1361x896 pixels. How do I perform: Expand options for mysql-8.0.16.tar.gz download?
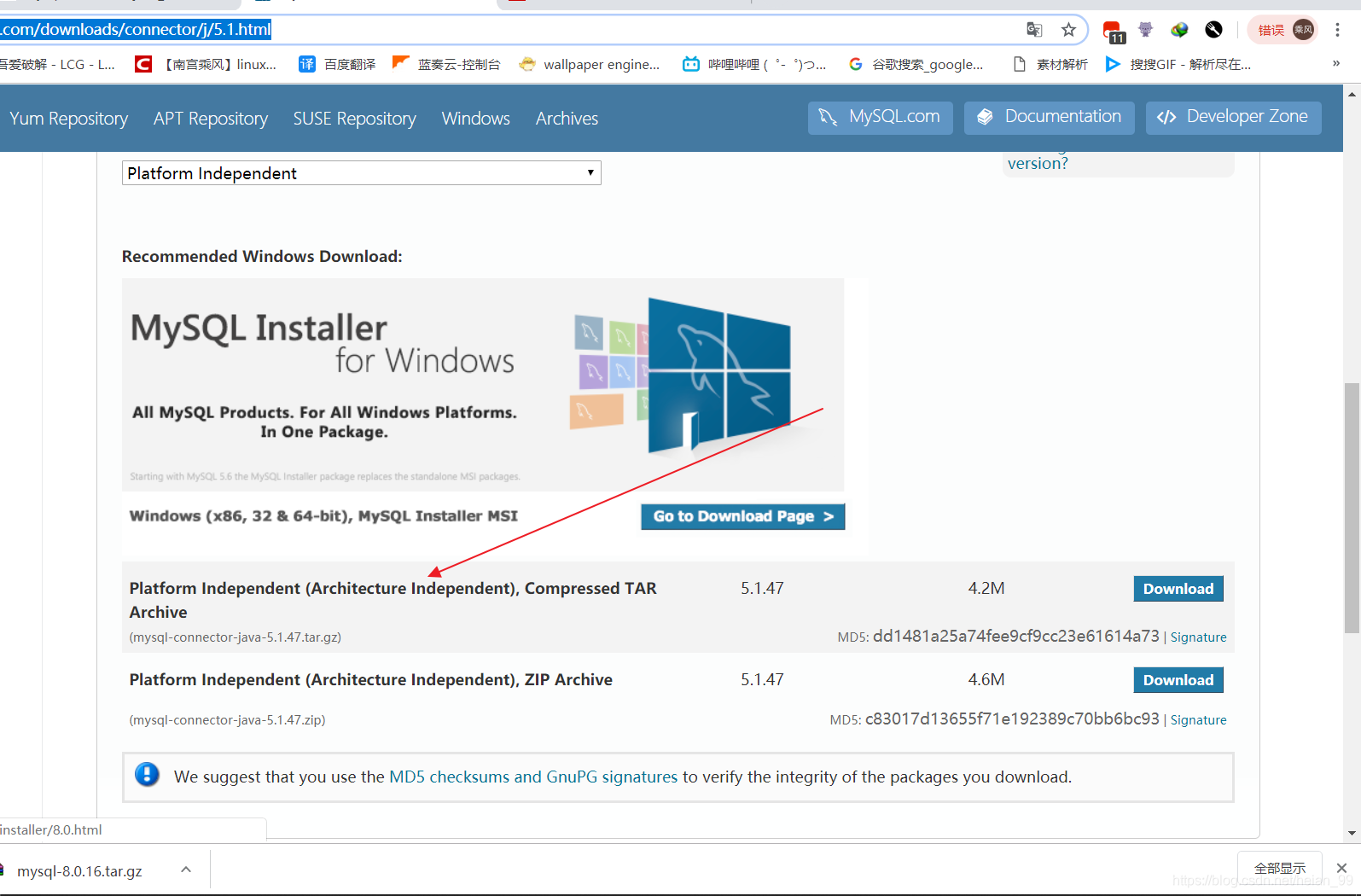[x=186, y=870]
